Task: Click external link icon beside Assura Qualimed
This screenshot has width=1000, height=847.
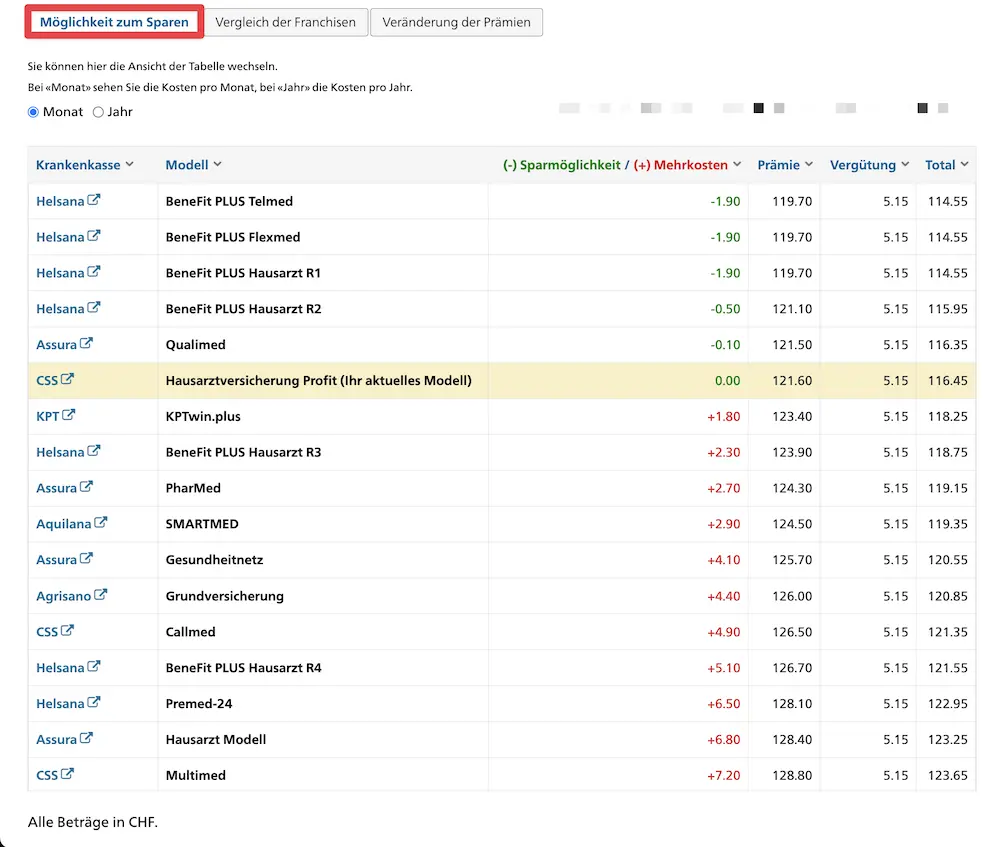Action: (x=86, y=343)
